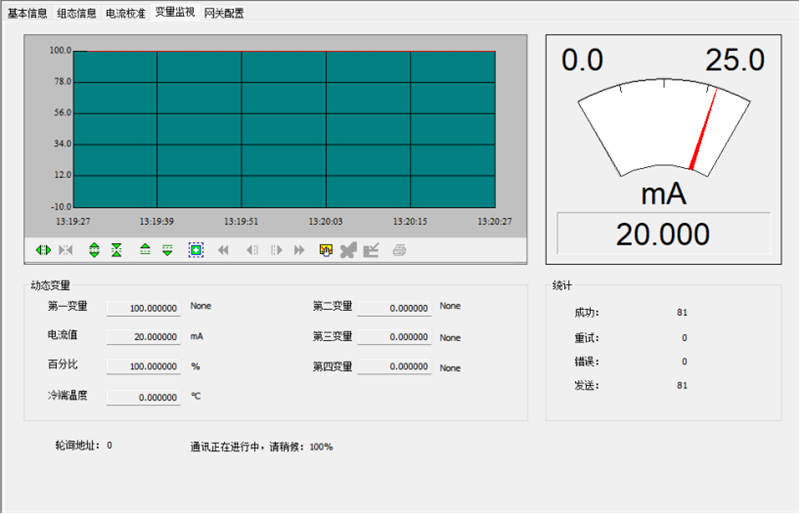Click the 第四变量 value field
Image resolution: width=800 pixels, height=514 pixels.
click(x=394, y=366)
